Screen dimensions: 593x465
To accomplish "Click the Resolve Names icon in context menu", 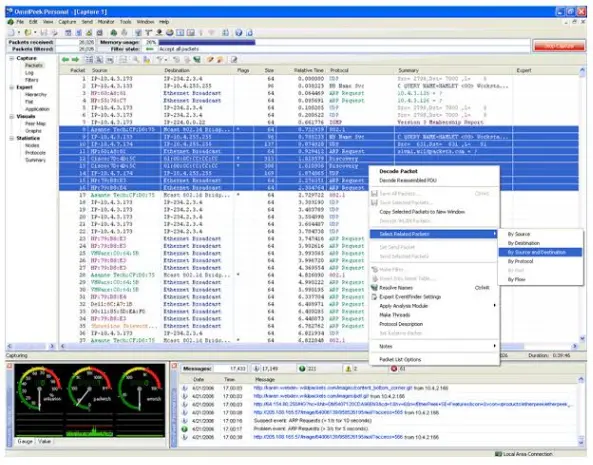I will (374, 288).
